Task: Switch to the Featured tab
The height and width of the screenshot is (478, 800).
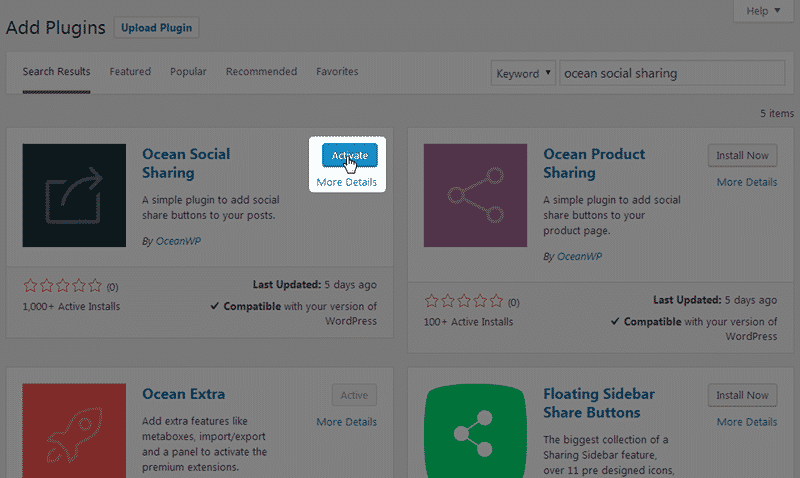Action: 130,71
